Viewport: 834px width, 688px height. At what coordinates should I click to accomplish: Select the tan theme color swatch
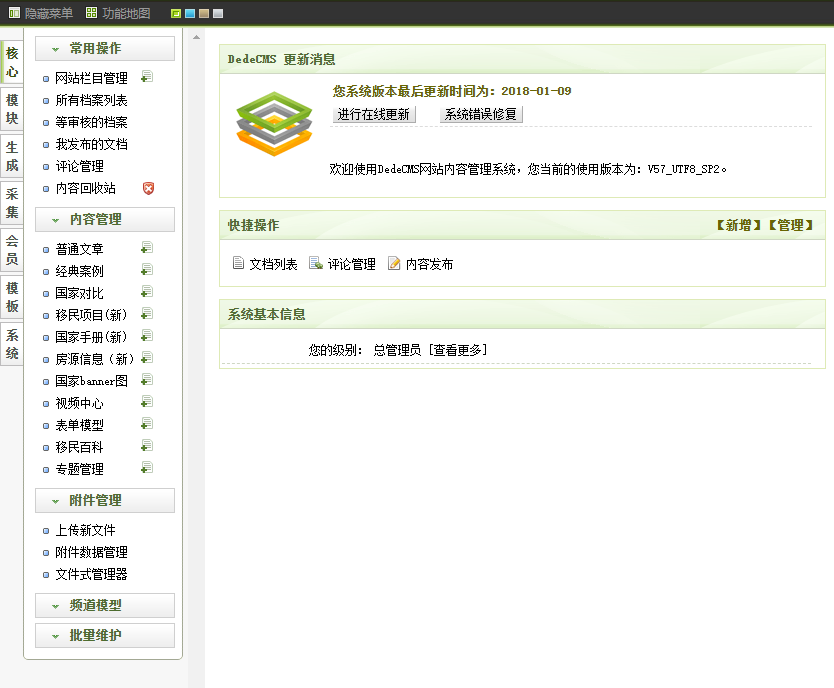coord(204,13)
